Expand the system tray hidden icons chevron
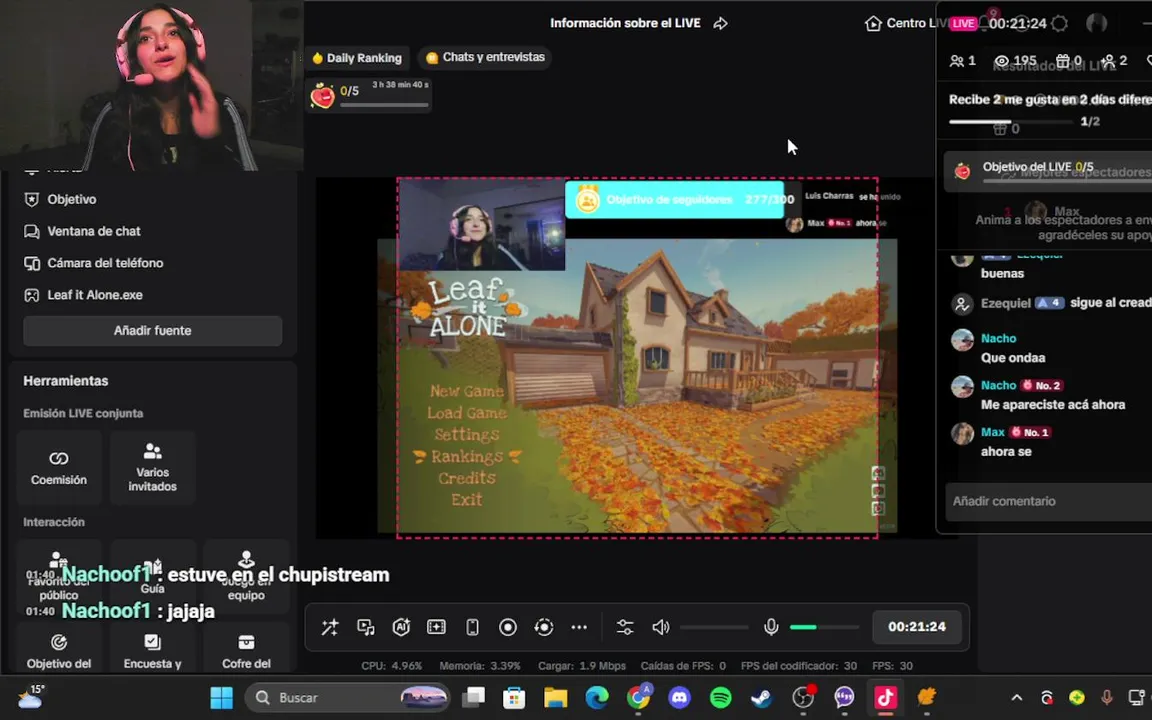1152x720 pixels. (1017, 698)
